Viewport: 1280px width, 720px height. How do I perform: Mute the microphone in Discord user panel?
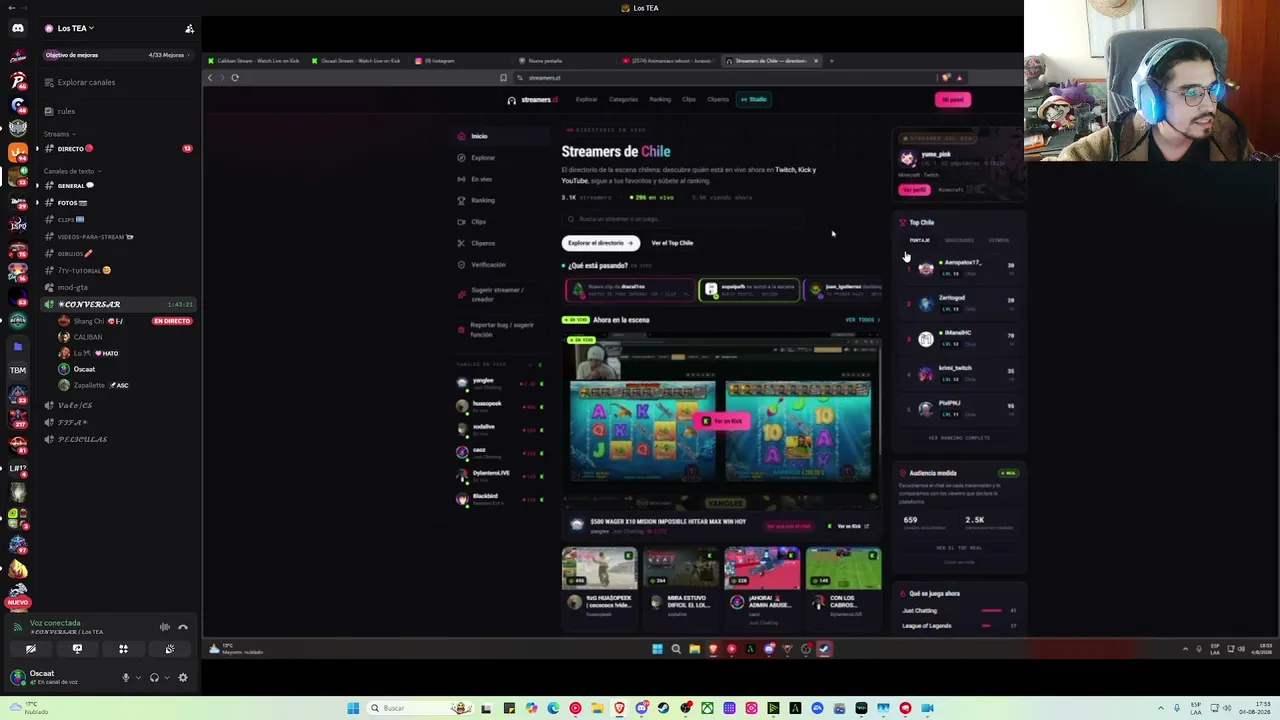pyautogui.click(x=126, y=677)
